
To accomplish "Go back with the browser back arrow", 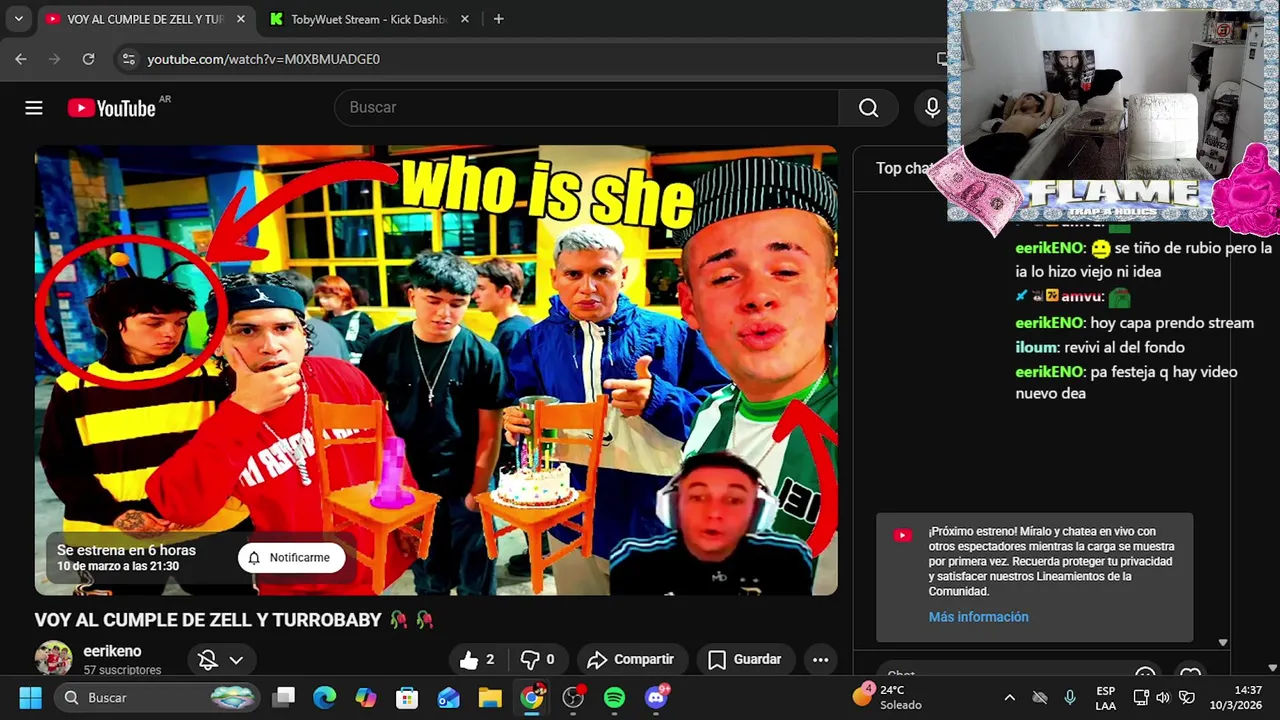I will 21,59.
